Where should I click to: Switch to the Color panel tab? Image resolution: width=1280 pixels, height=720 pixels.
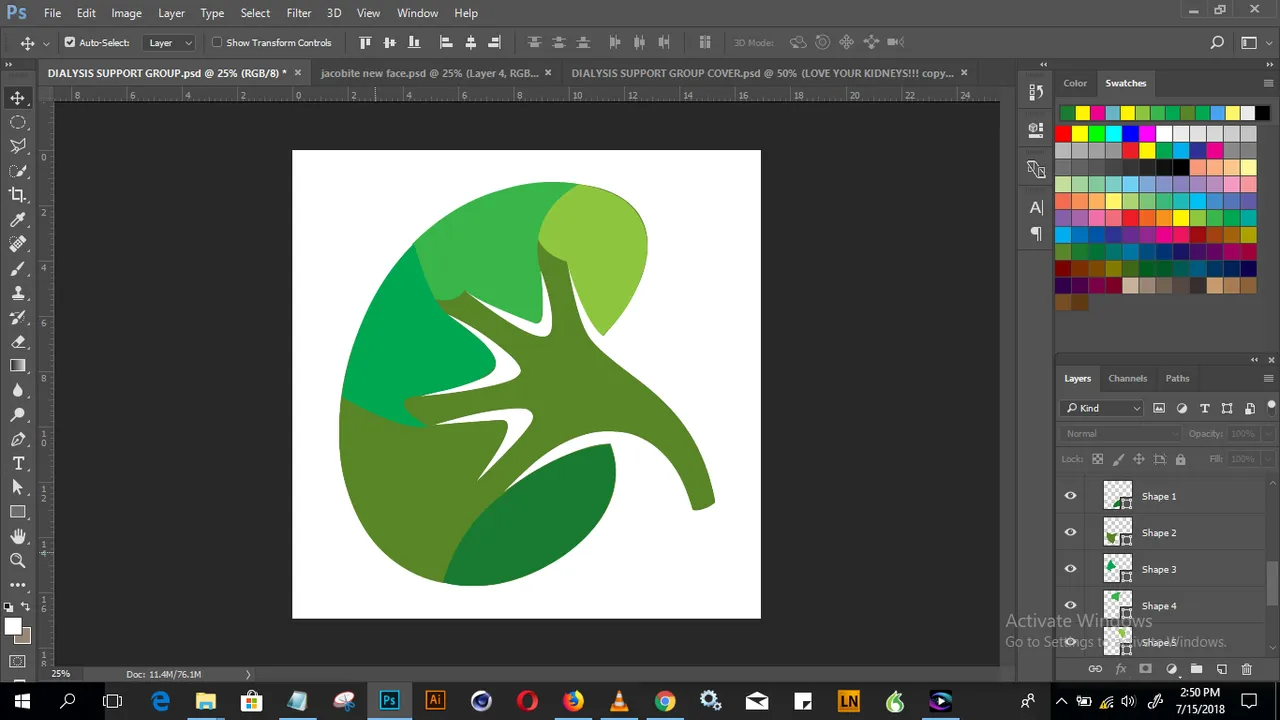point(1075,83)
